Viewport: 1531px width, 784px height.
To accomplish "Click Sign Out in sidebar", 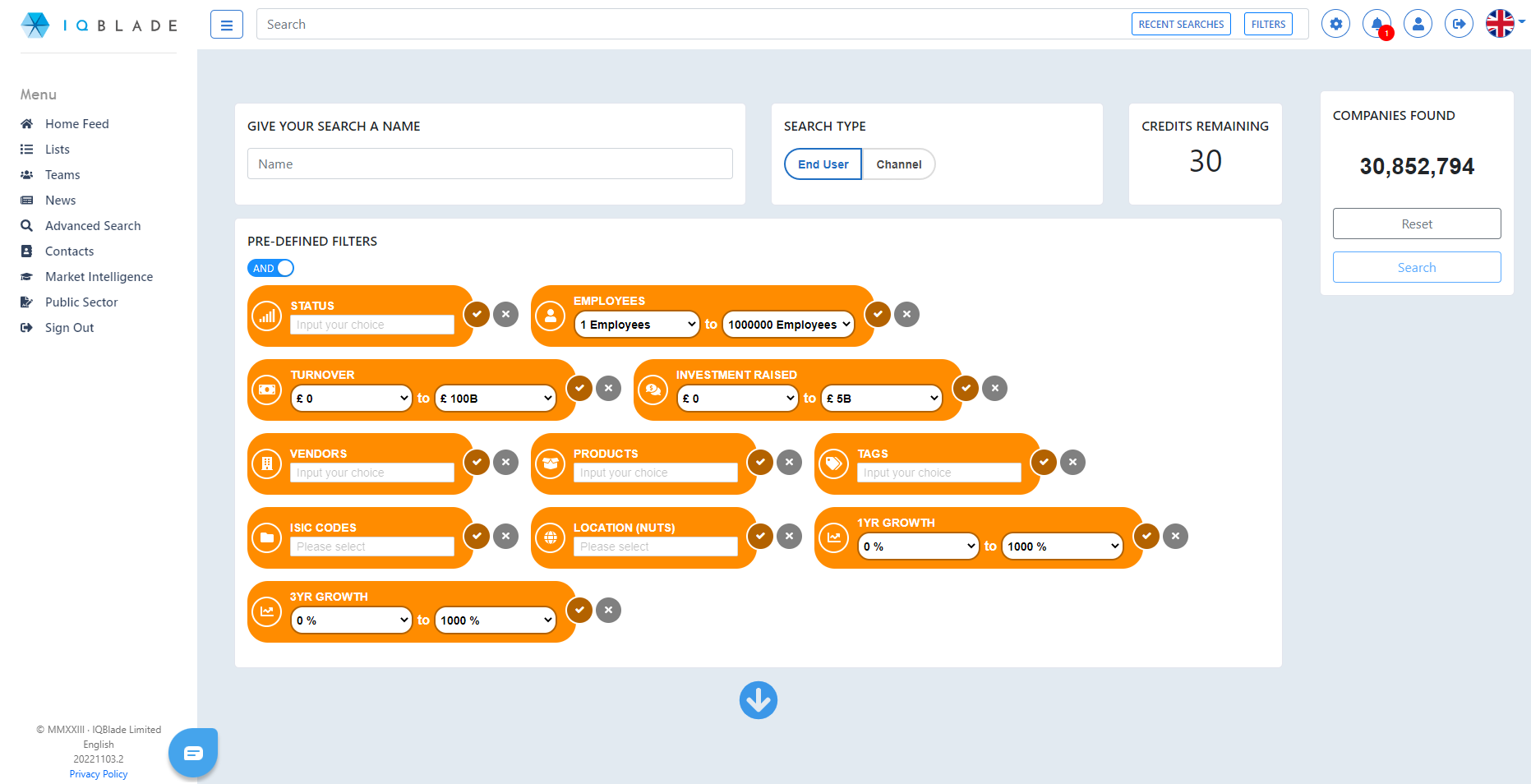I will click(69, 328).
